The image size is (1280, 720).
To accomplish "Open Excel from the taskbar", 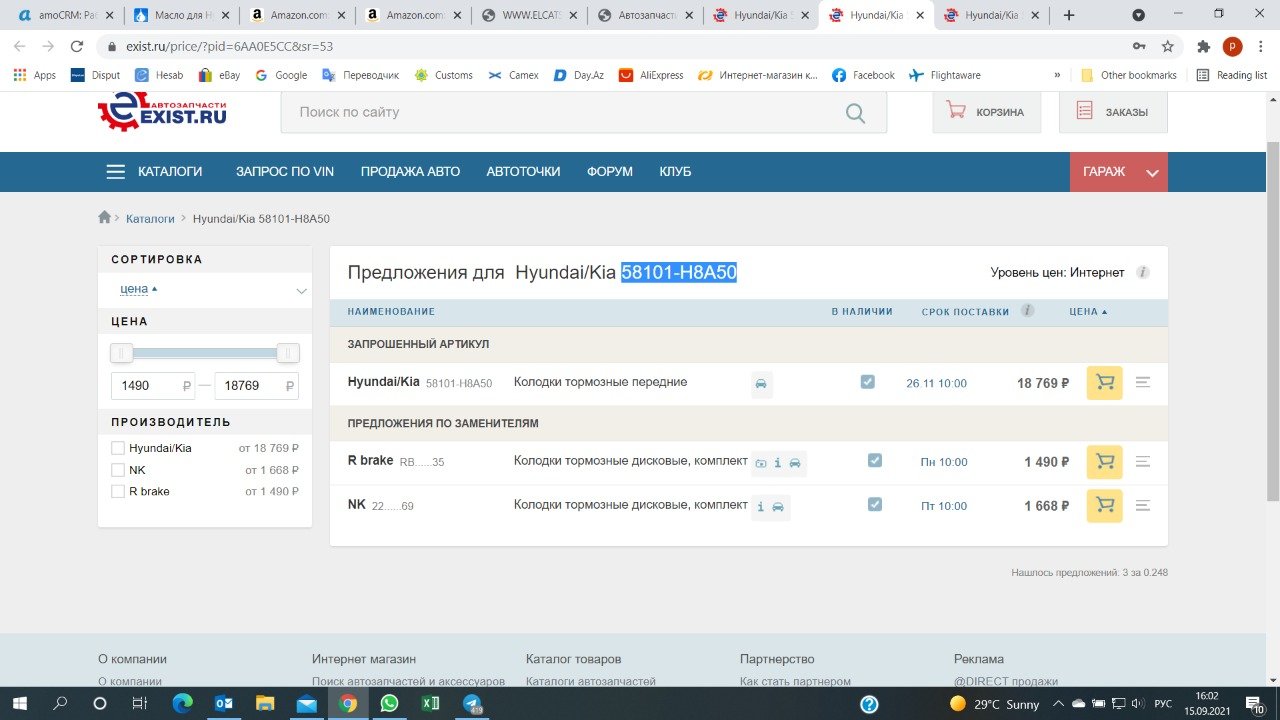I will [430, 703].
